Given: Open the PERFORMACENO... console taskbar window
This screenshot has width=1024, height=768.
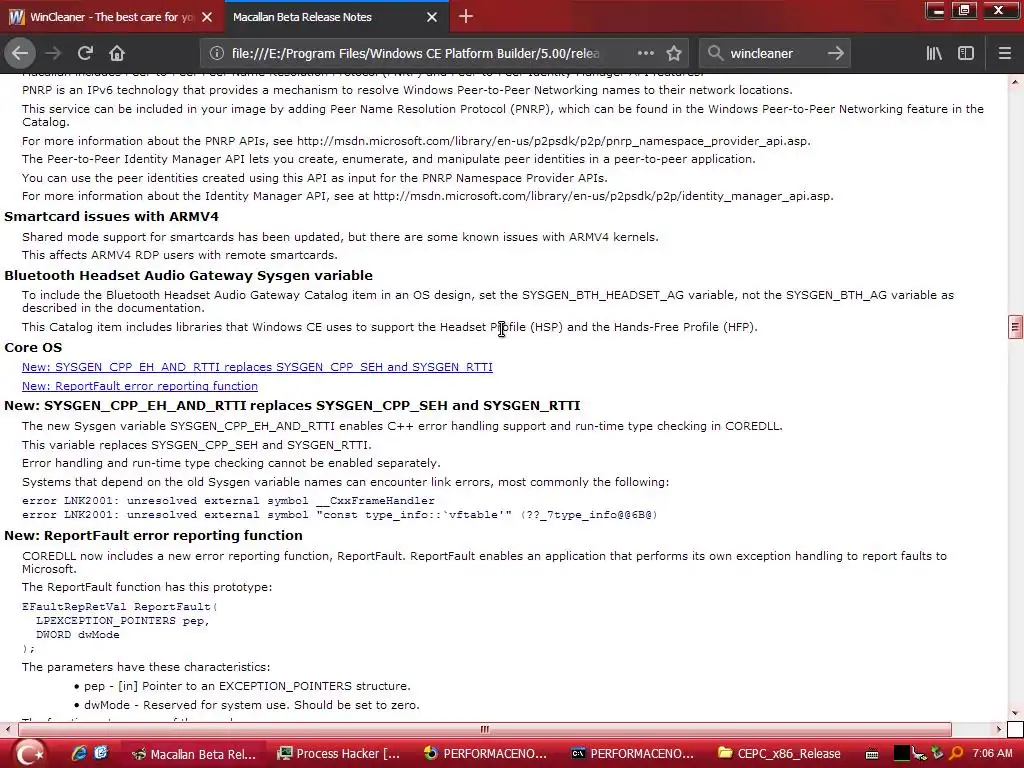Looking at the screenshot, I should tap(632, 754).
